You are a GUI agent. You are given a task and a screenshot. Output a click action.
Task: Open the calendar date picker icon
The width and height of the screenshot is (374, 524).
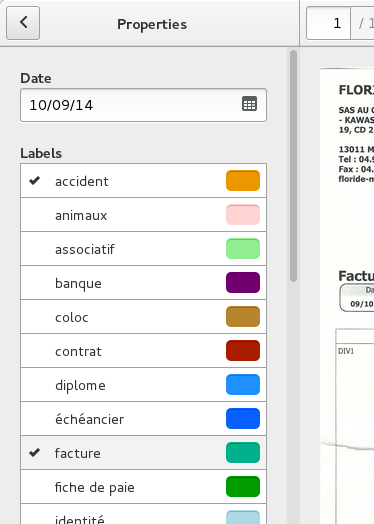[x=249, y=104]
